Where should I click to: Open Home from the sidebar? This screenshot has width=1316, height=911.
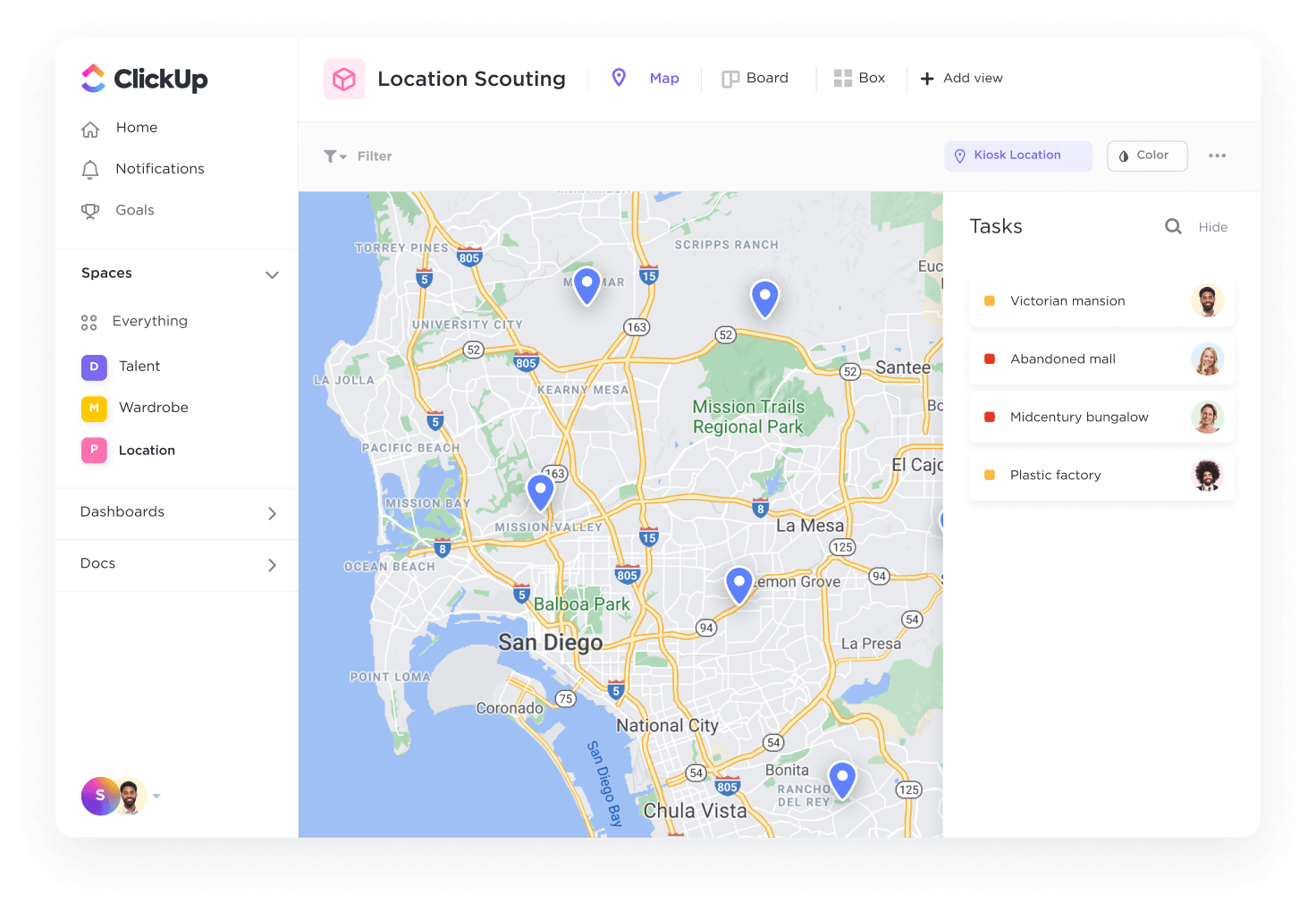point(136,128)
